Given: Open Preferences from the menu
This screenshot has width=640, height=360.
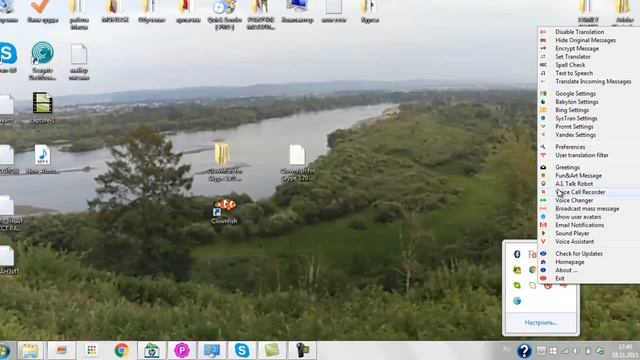Looking at the screenshot, I should [x=570, y=147].
